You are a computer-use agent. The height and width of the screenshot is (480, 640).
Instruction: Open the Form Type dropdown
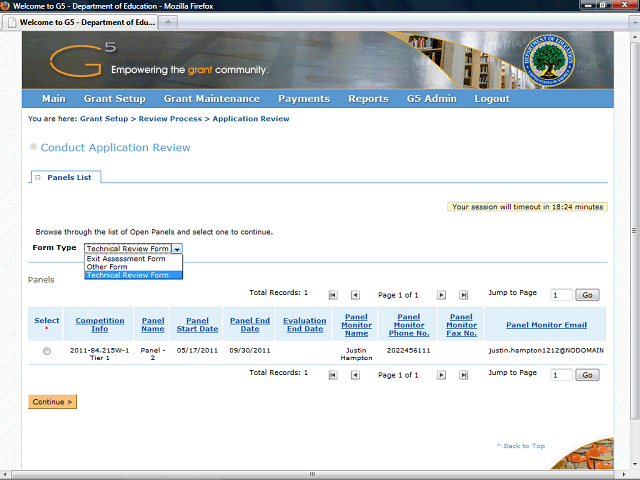(177, 248)
